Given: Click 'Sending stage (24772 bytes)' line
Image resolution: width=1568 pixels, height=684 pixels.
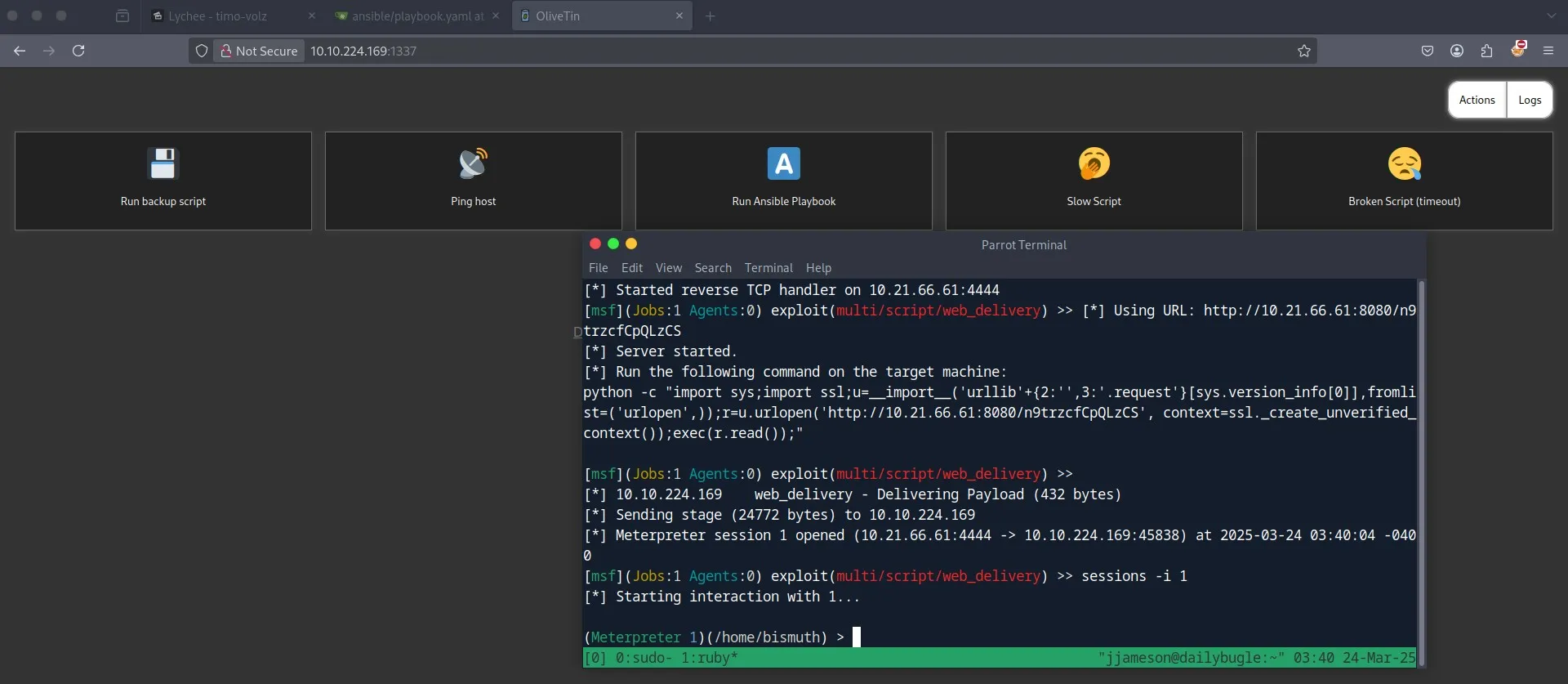Looking at the screenshot, I should click(x=779, y=515).
